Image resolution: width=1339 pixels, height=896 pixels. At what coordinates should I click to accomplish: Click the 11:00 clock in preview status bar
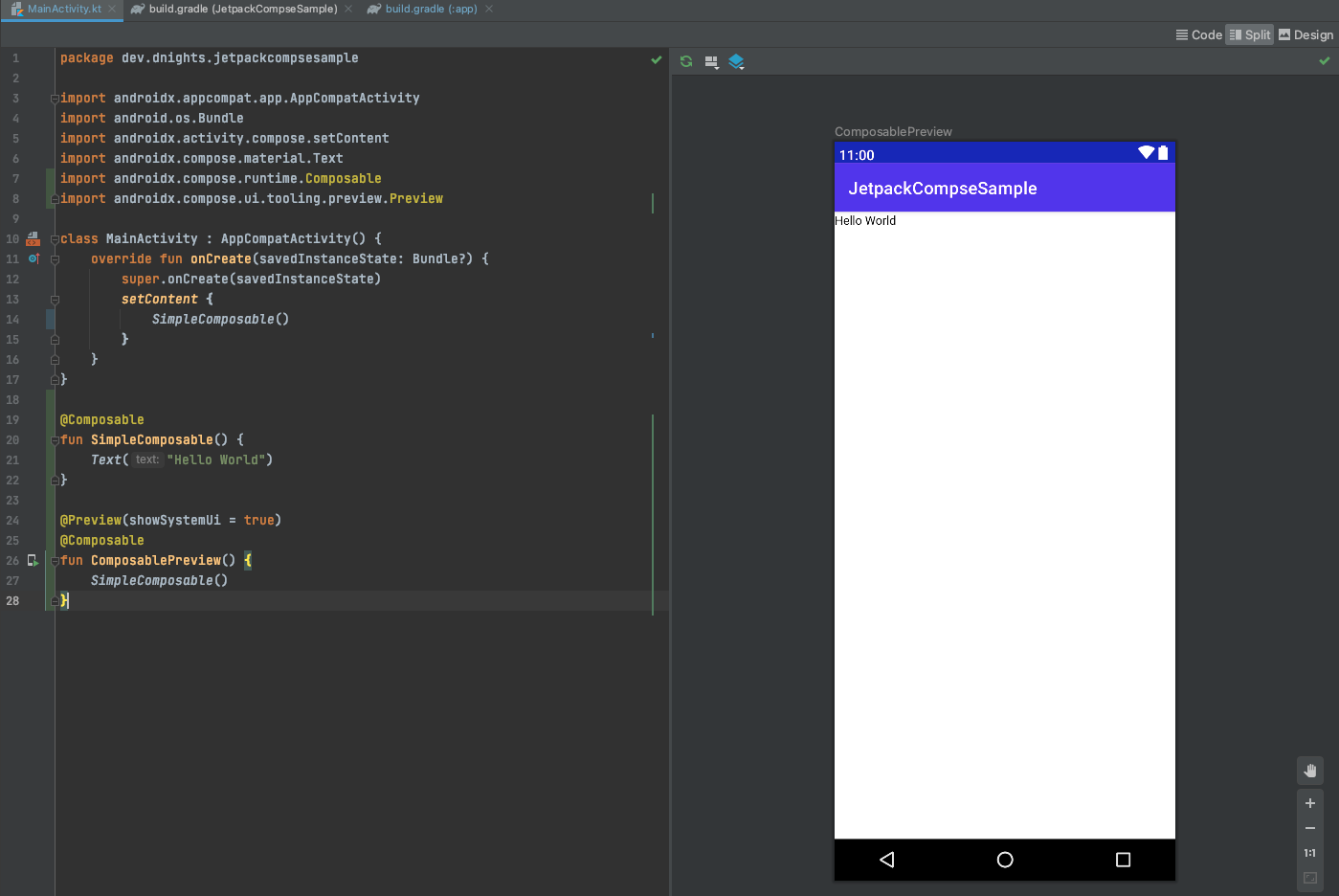point(857,155)
